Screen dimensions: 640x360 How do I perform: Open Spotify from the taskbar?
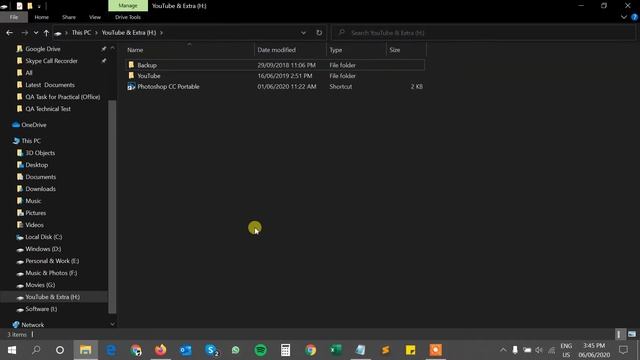point(260,350)
